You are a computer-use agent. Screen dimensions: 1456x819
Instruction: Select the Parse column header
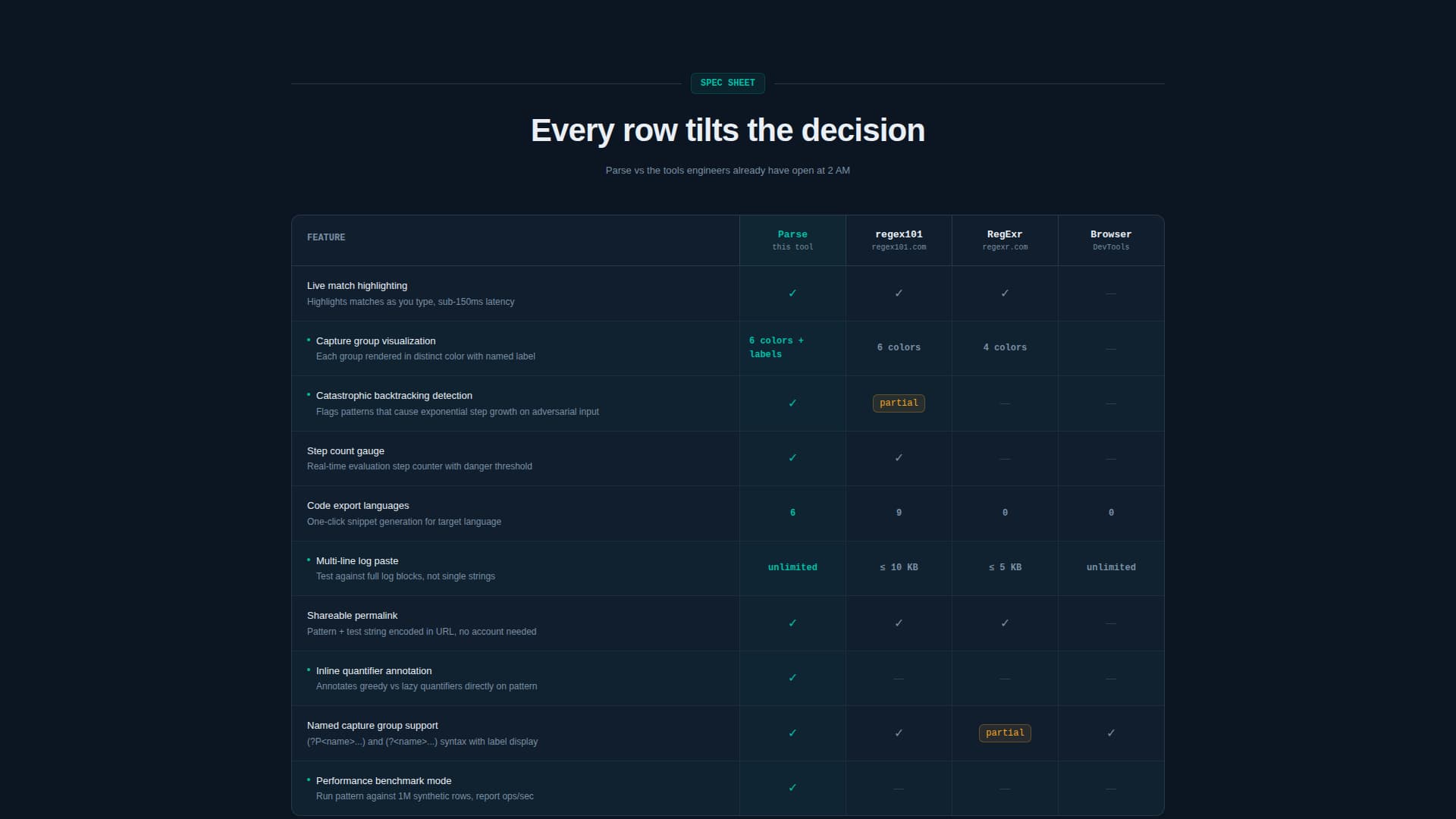(x=792, y=240)
